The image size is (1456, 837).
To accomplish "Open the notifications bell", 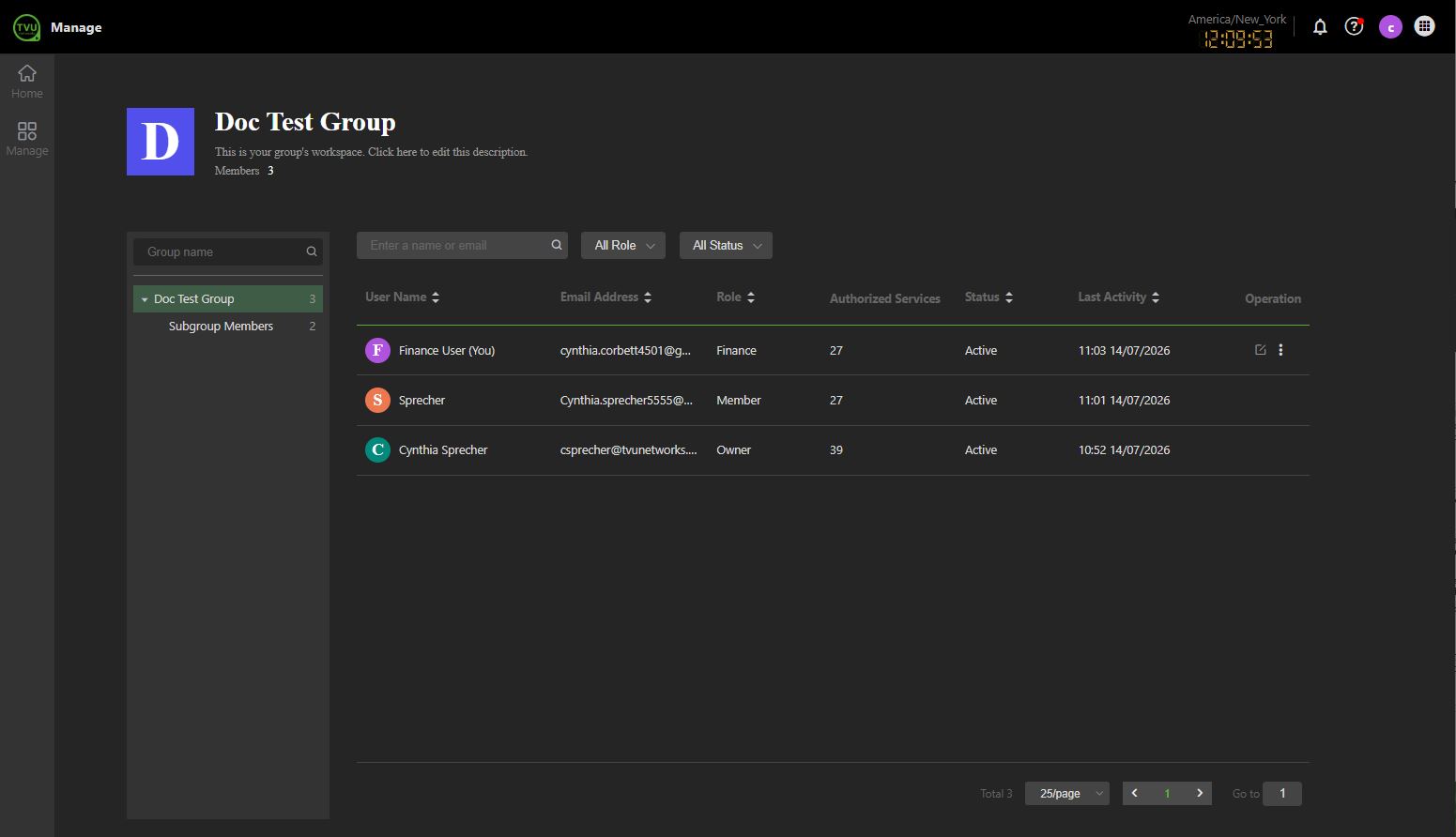I will point(1320,26).
